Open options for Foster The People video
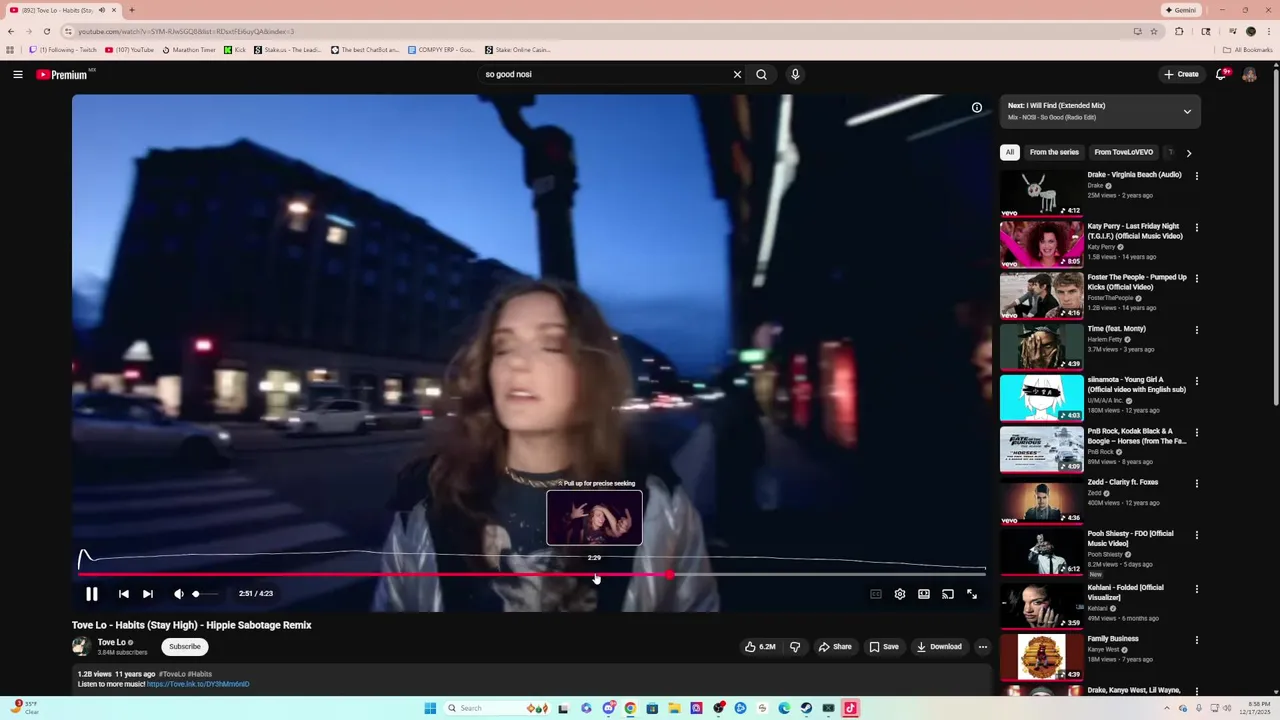Image resolution: width=1280 pixels, height=720 pixels. pyautogui.click(x=1196, y=278)
